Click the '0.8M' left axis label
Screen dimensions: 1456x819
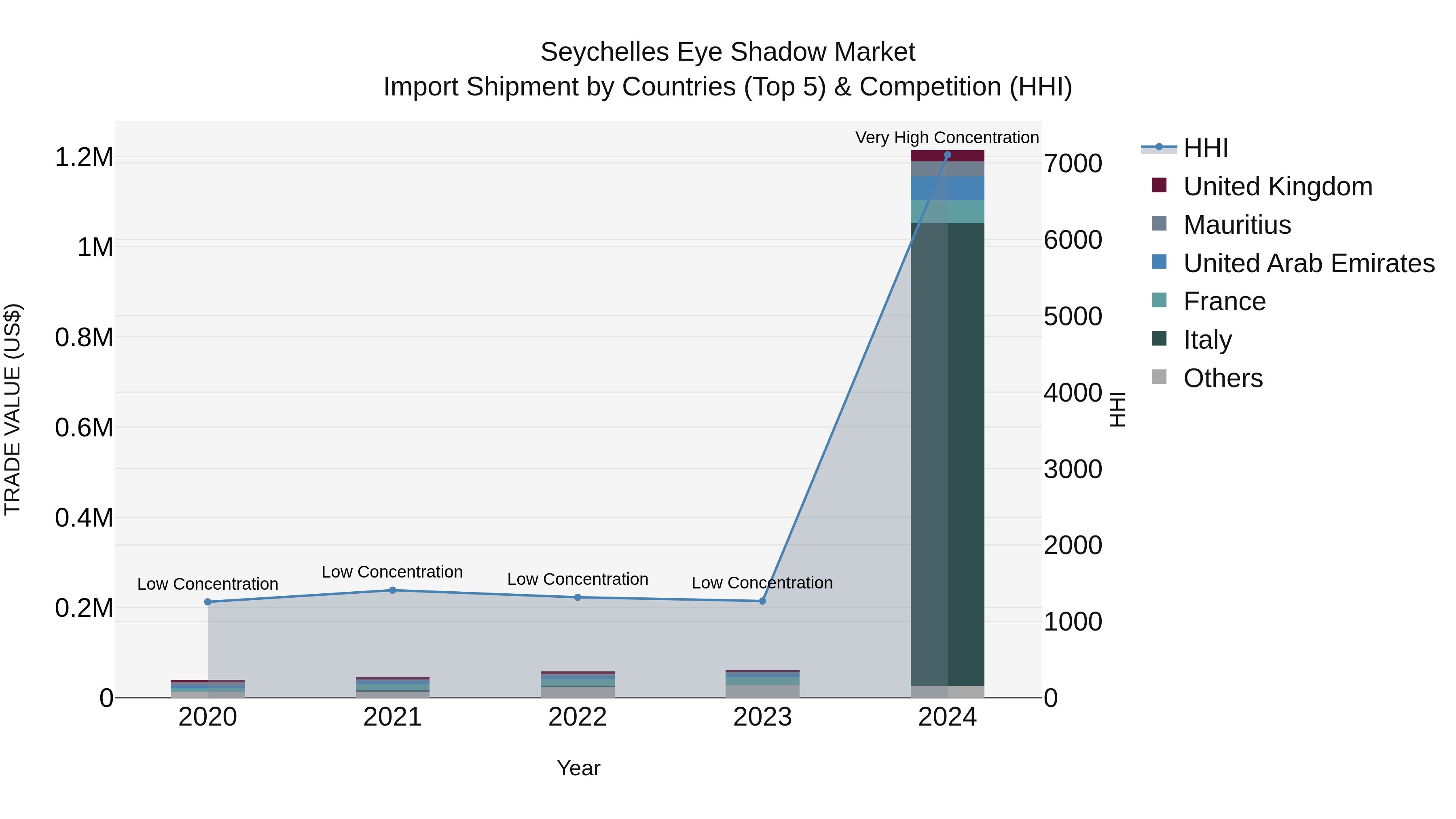click(84, 337)
